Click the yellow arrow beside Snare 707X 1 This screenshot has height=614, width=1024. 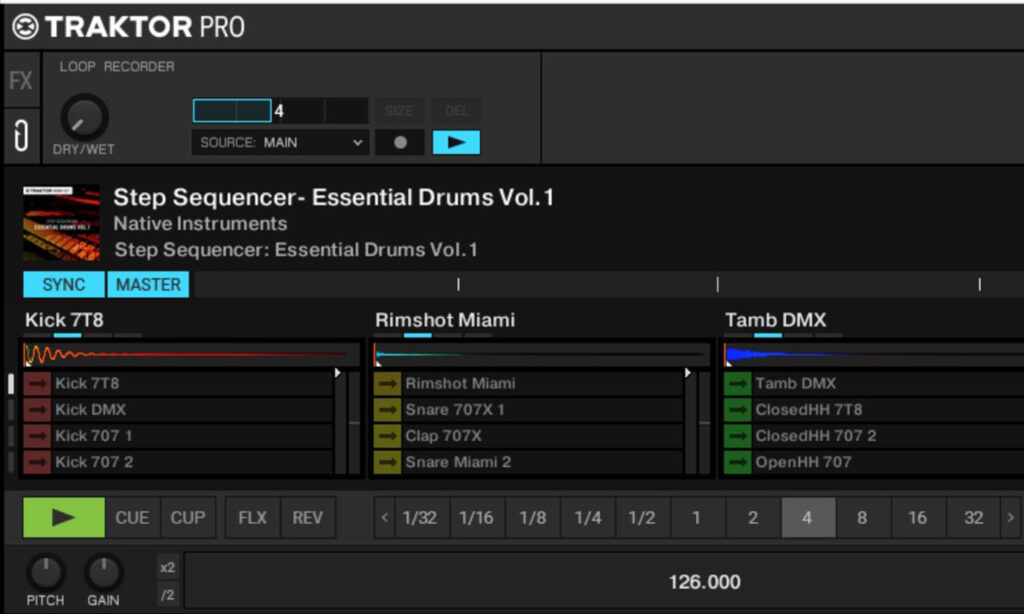[387, 410]
